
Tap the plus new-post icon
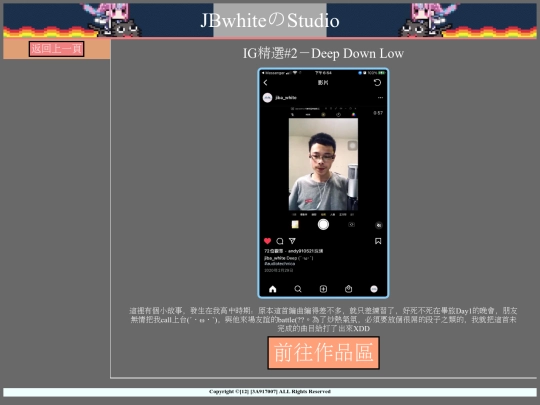click(x=323, y=289)
